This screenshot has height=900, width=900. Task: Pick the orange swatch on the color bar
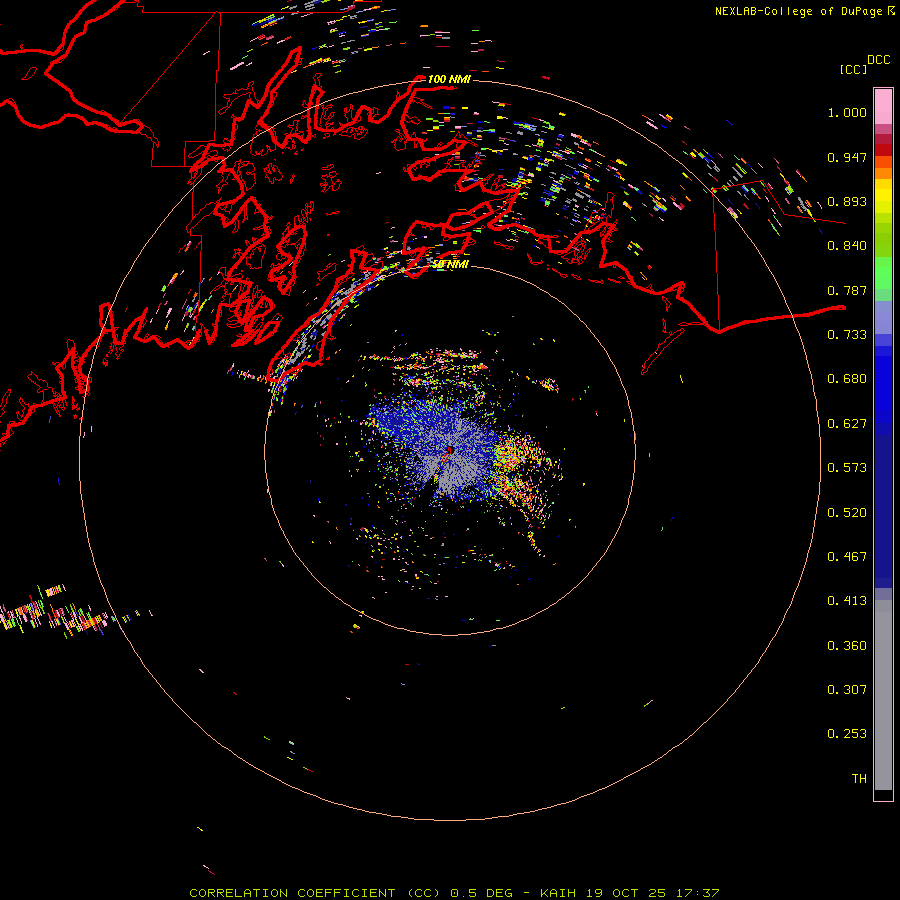click(x=883, y=173)
